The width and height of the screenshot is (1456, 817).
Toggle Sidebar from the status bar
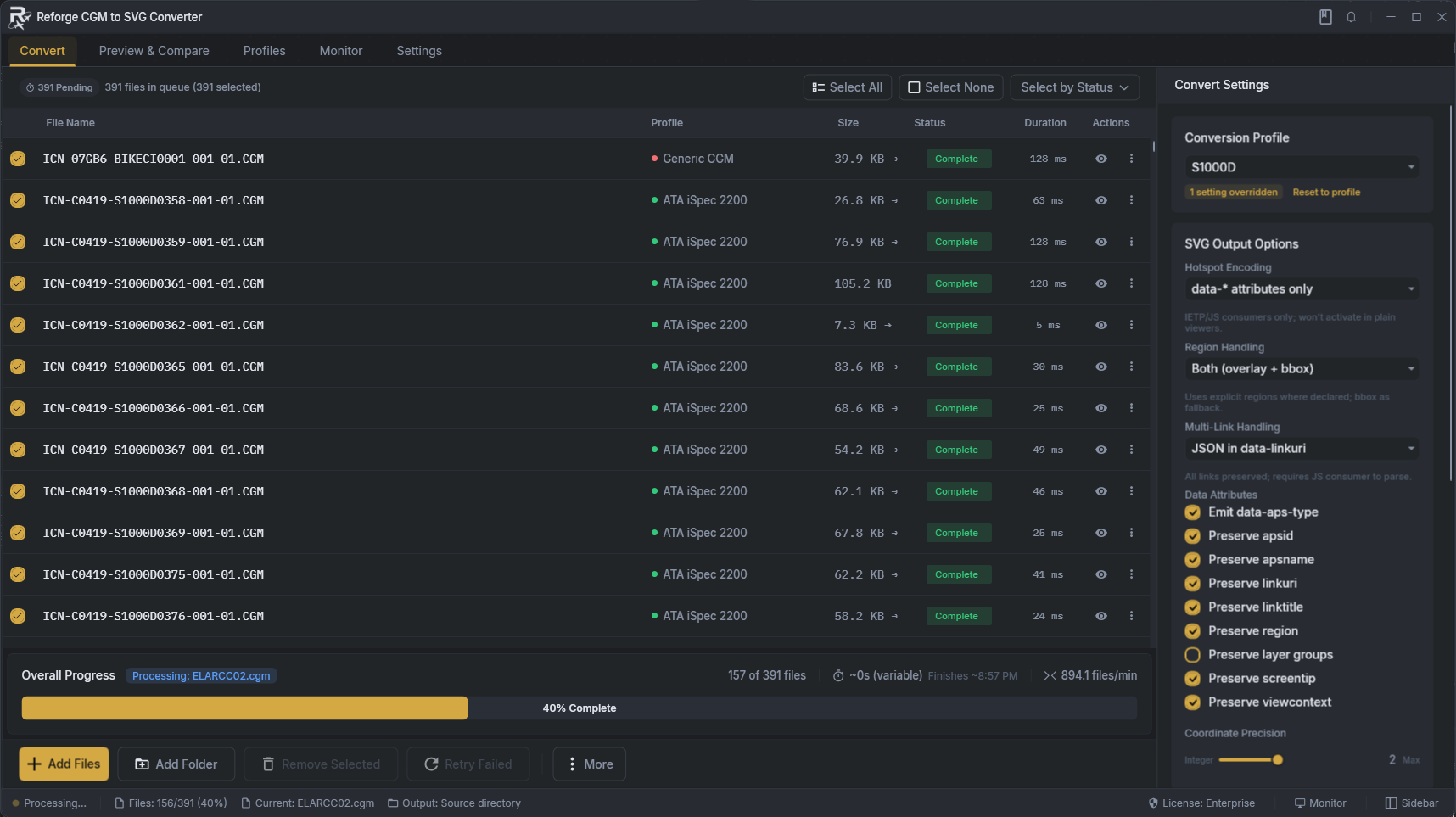[x=1412, y=803]
